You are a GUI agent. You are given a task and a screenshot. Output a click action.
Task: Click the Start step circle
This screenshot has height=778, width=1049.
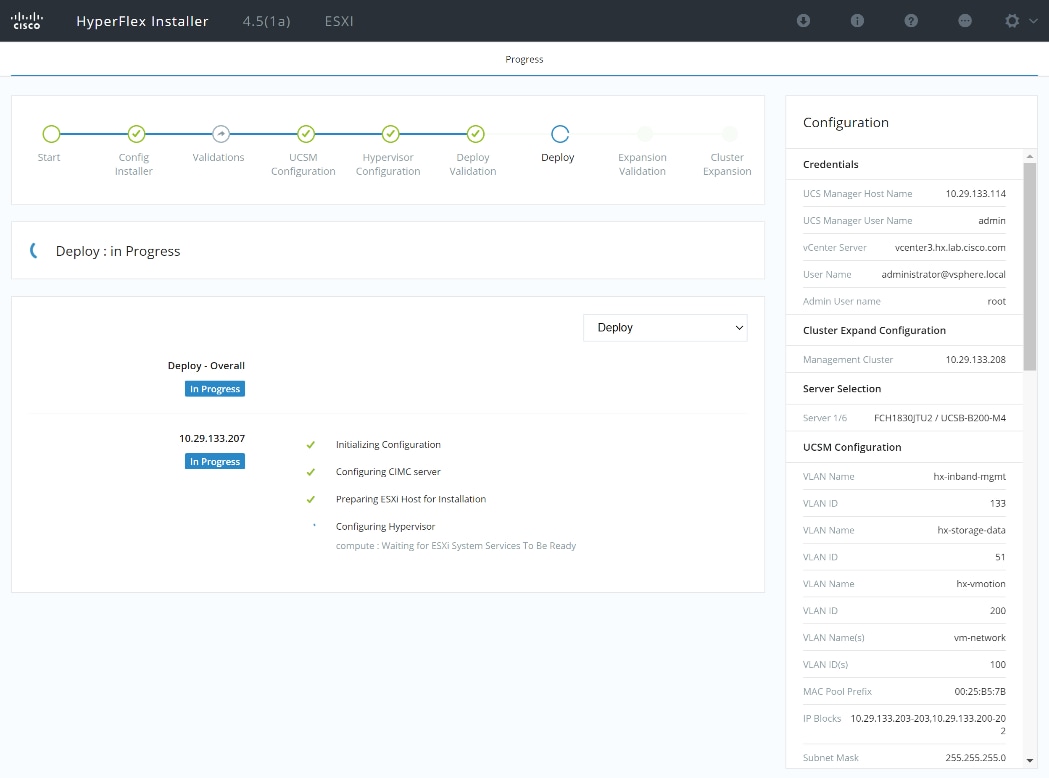[x=52, y=134]
